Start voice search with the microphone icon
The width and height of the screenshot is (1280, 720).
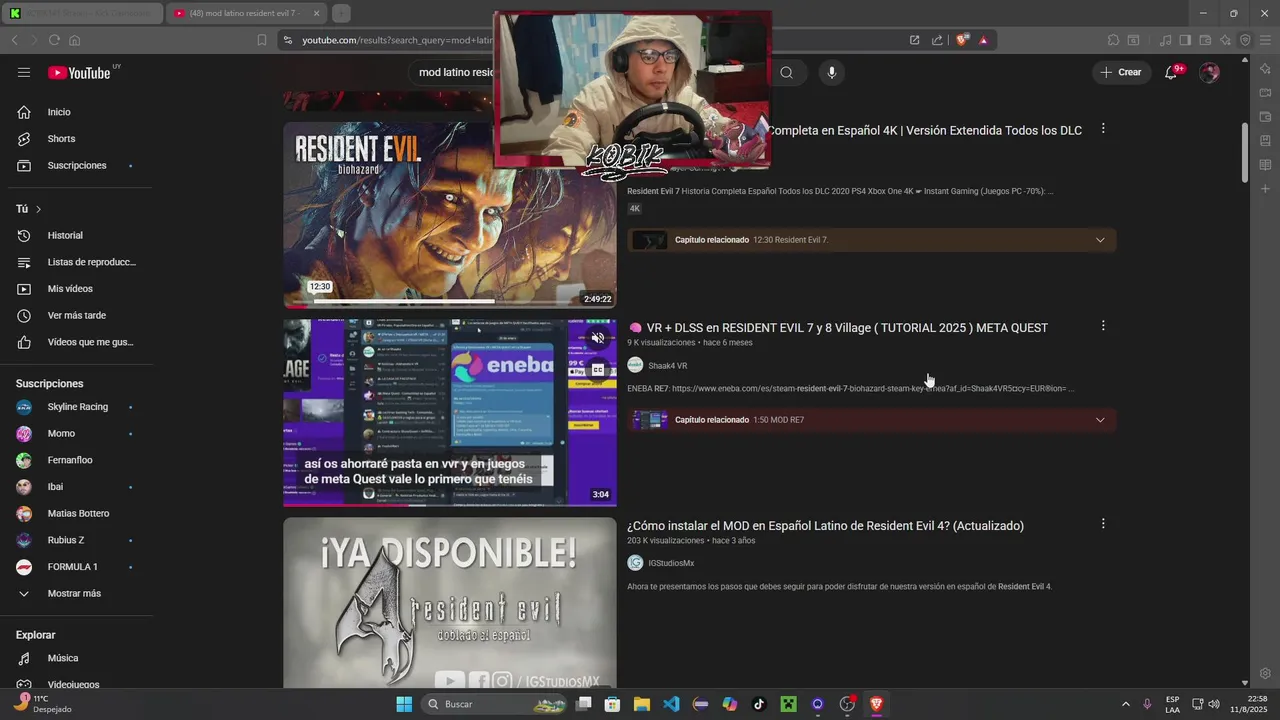(x=831, y=72)
